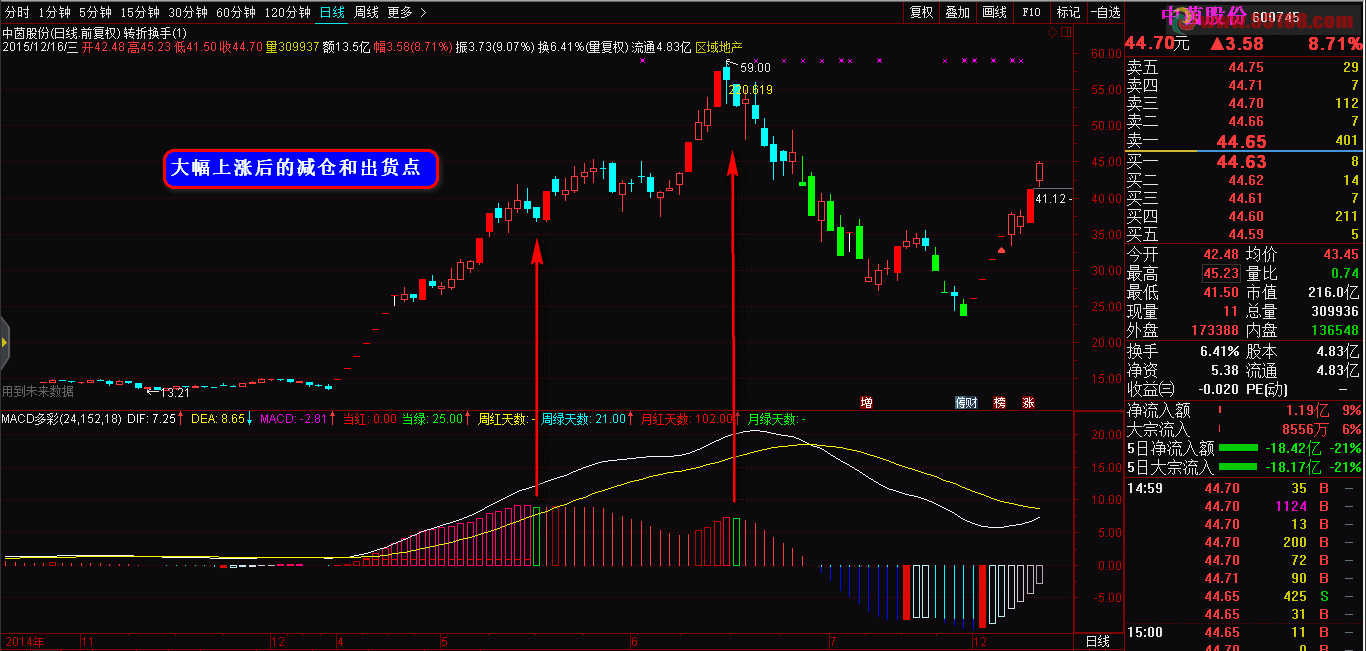This screenshot has width=1366, height=651.
Task: Click the 换手 value 6.41%
Action: [x=1219, y=351]
